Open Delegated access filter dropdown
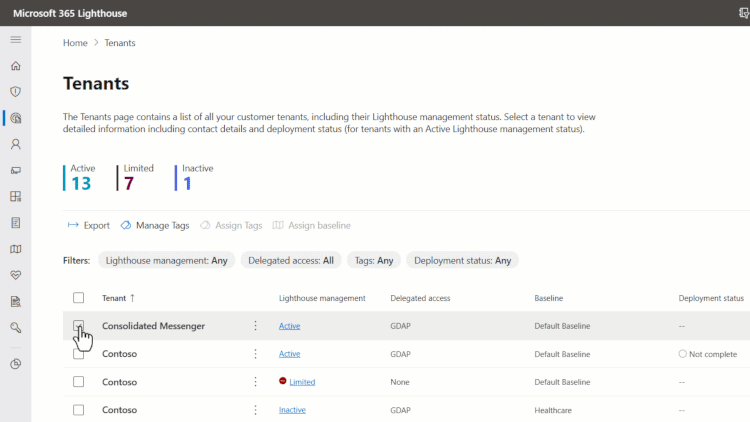 pyautogui.click(x=290, y=260)
